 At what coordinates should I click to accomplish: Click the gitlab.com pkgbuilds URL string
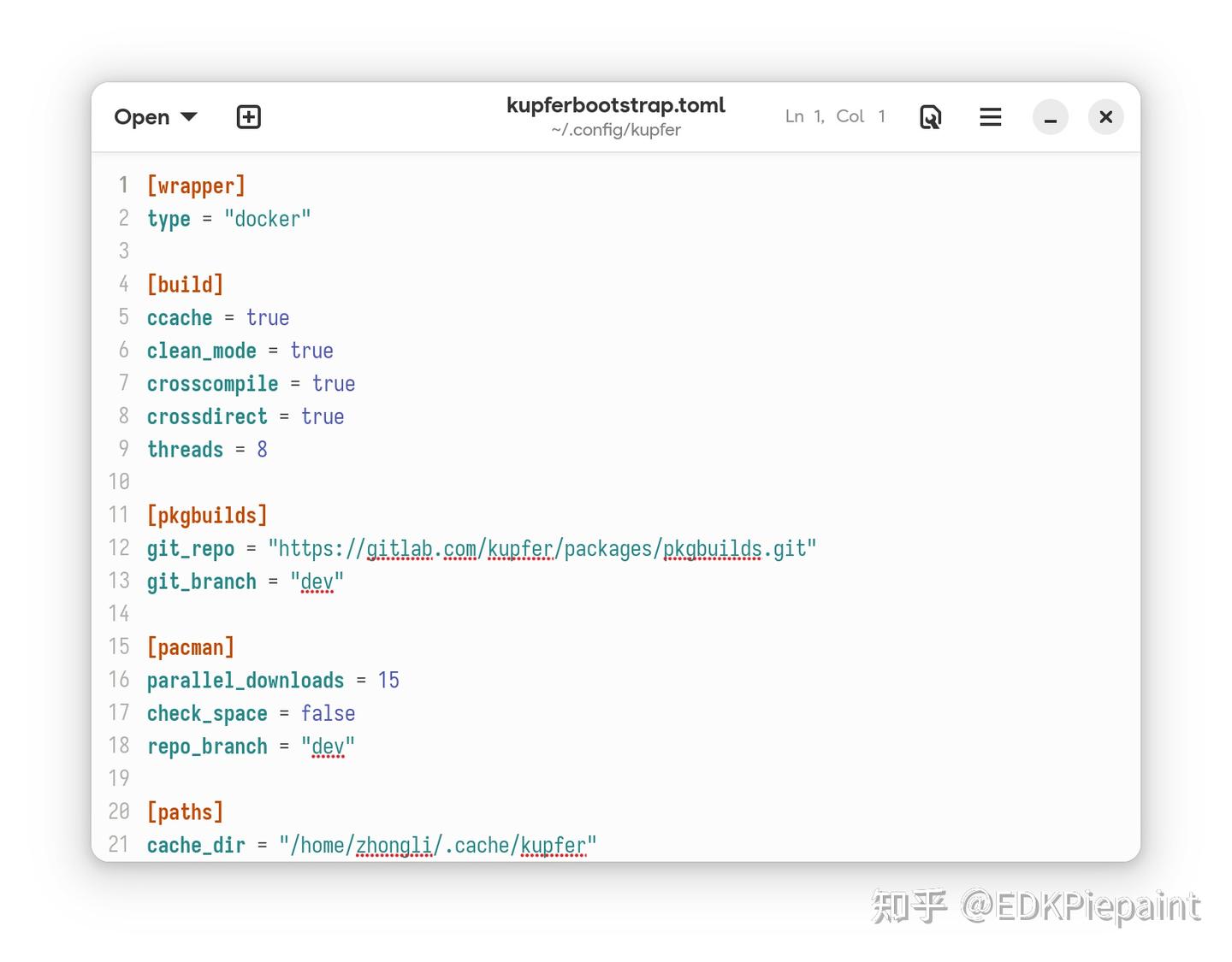542,548
